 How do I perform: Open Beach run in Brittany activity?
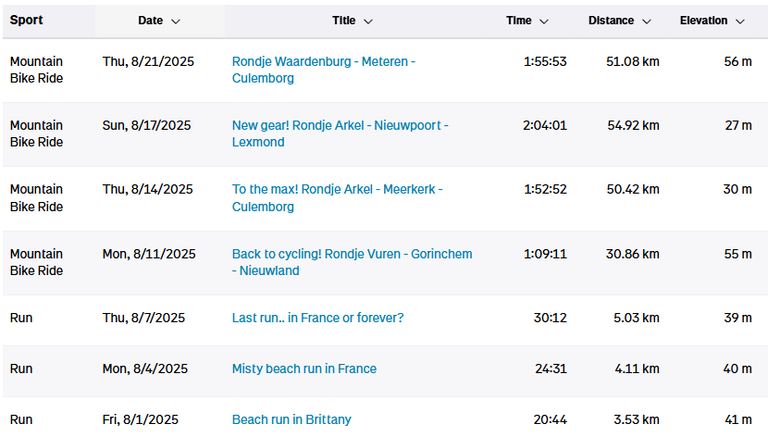pyautogui.click(x=291, y=419)
